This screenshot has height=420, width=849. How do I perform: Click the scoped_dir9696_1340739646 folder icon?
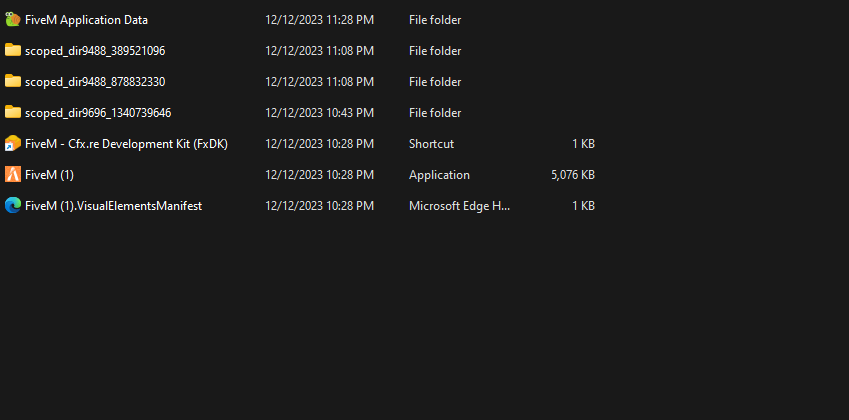coord(13,112)
